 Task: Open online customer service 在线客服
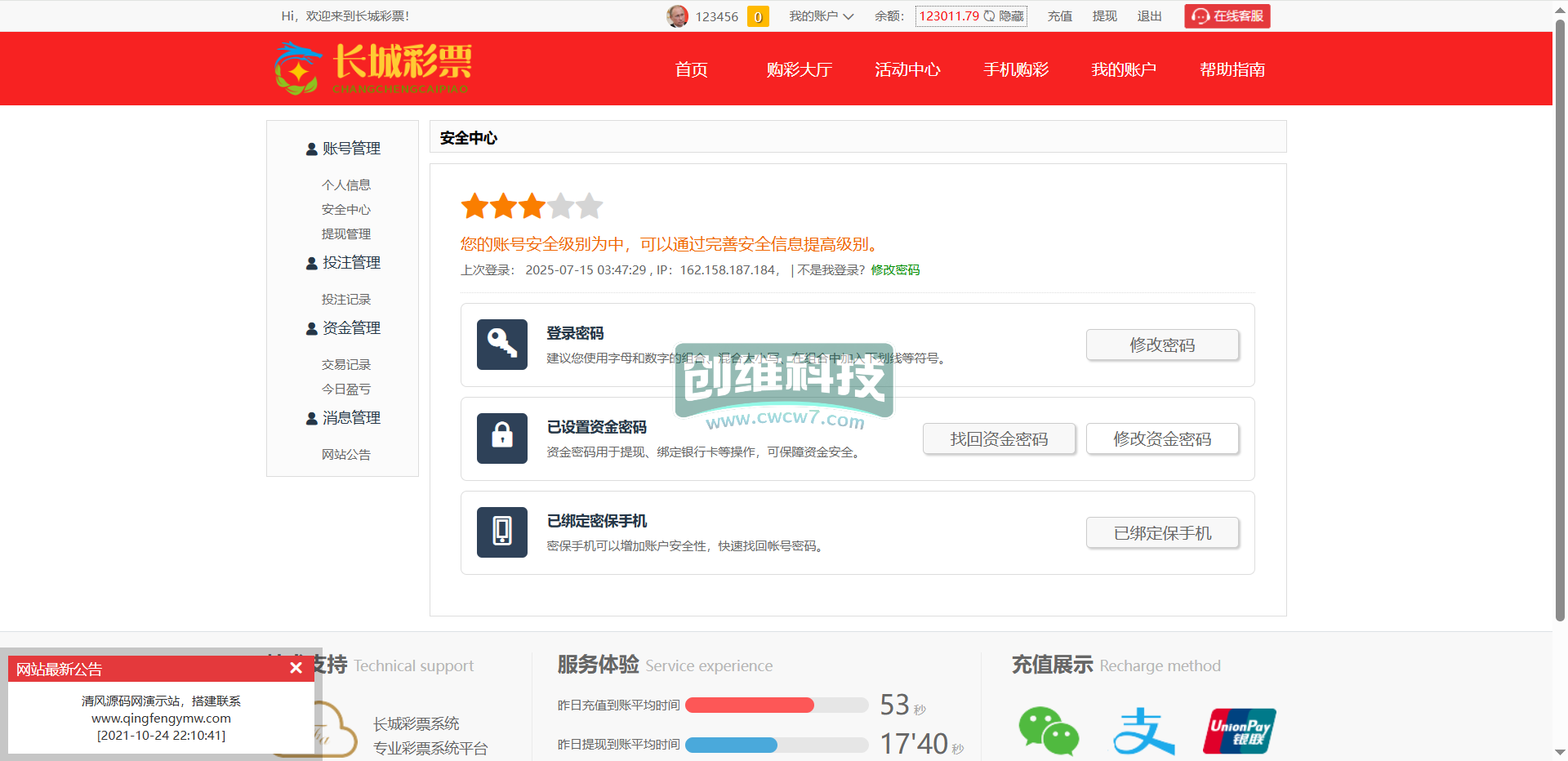(1227, 16)
